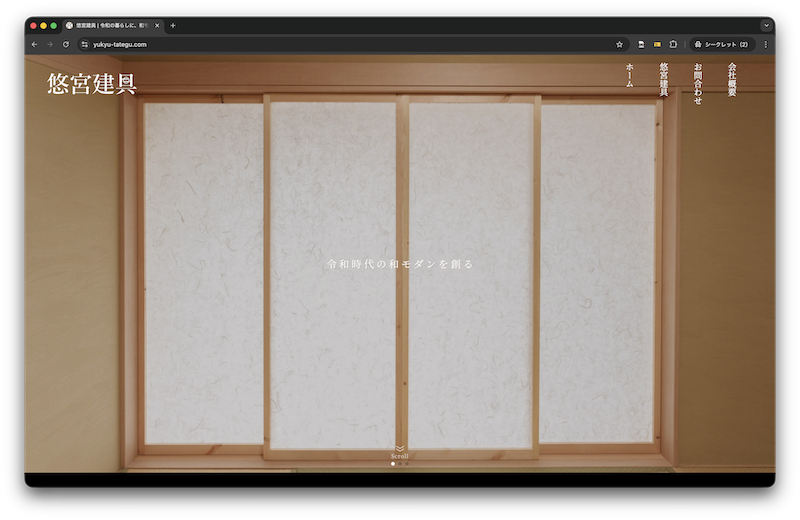Click the browser back arrow

point(34,44)
